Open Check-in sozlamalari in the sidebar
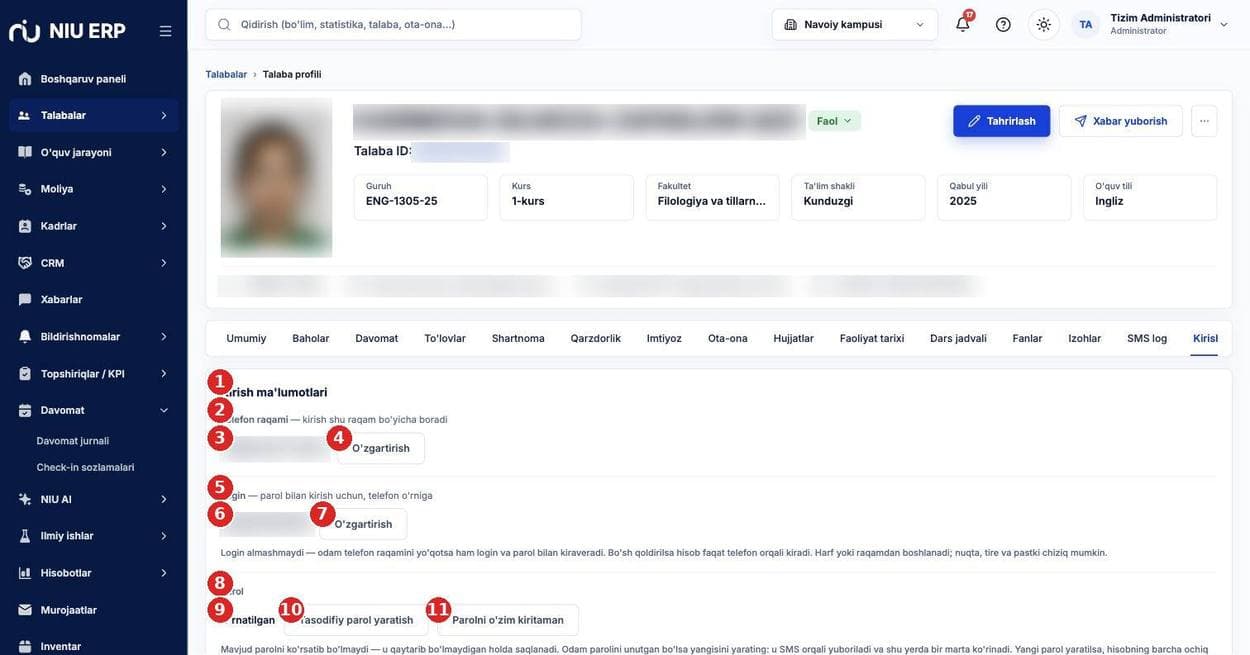The height and width of the screenshot is (655, 1250). click(x=85, y=467)
